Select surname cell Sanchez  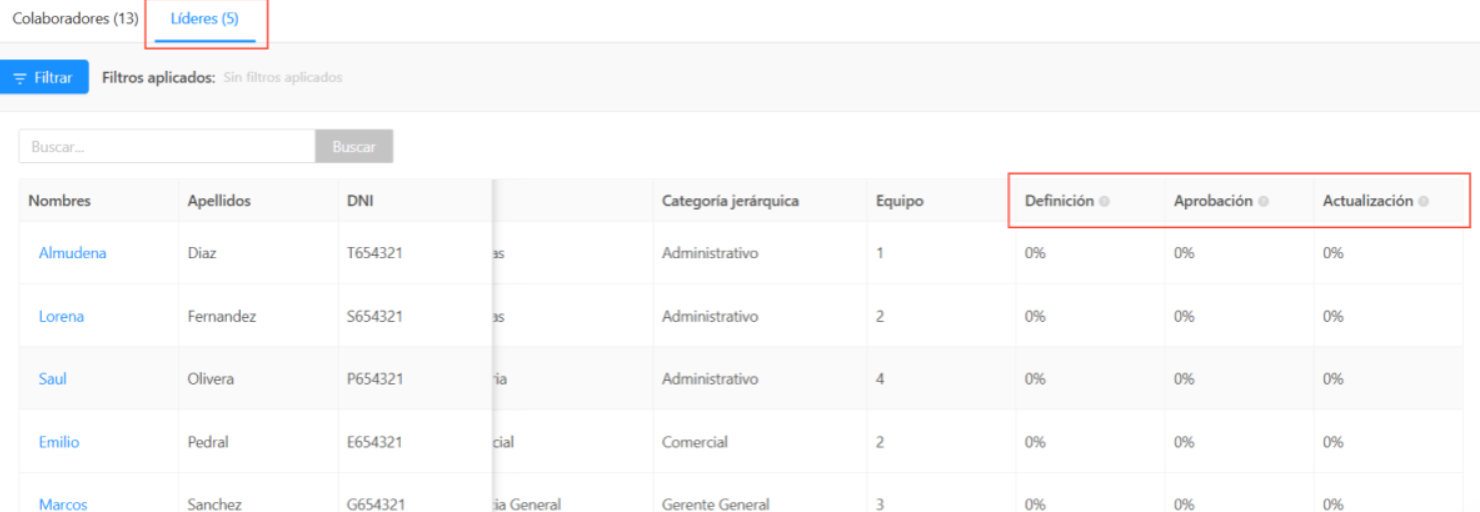click(215, 504)
